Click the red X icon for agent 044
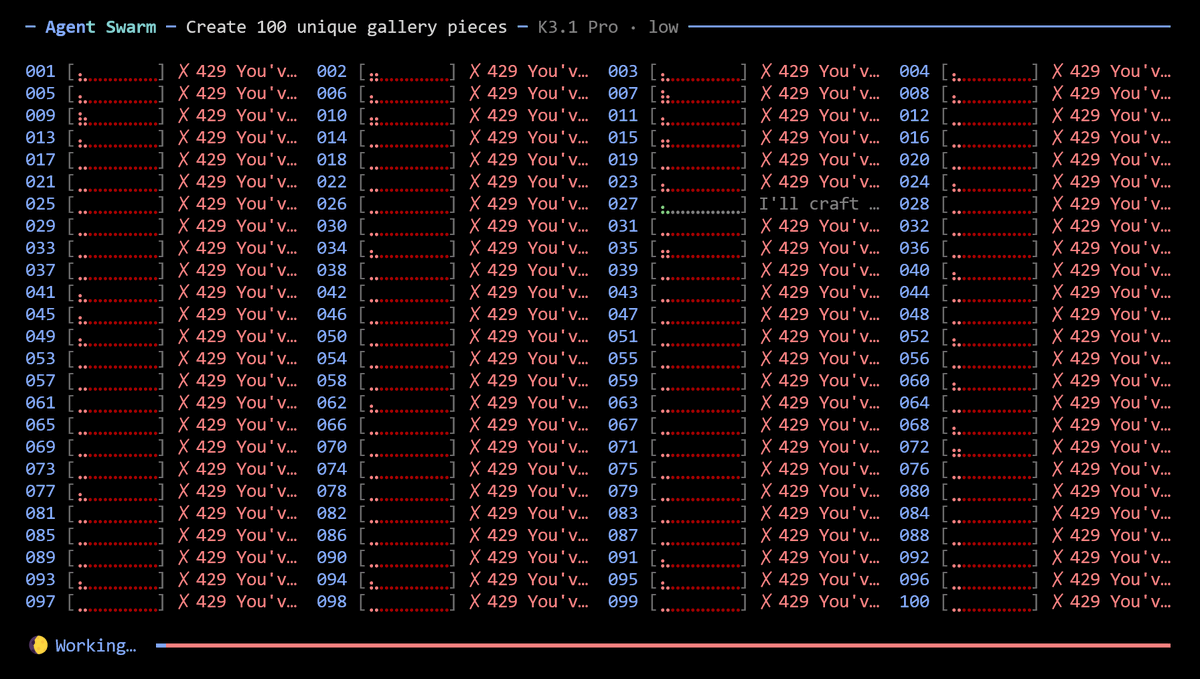 click(1057, 292)
